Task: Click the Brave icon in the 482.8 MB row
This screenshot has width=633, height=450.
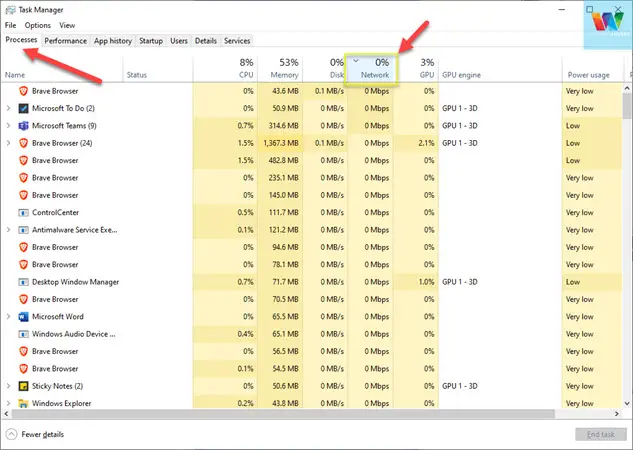Action: 23,160
